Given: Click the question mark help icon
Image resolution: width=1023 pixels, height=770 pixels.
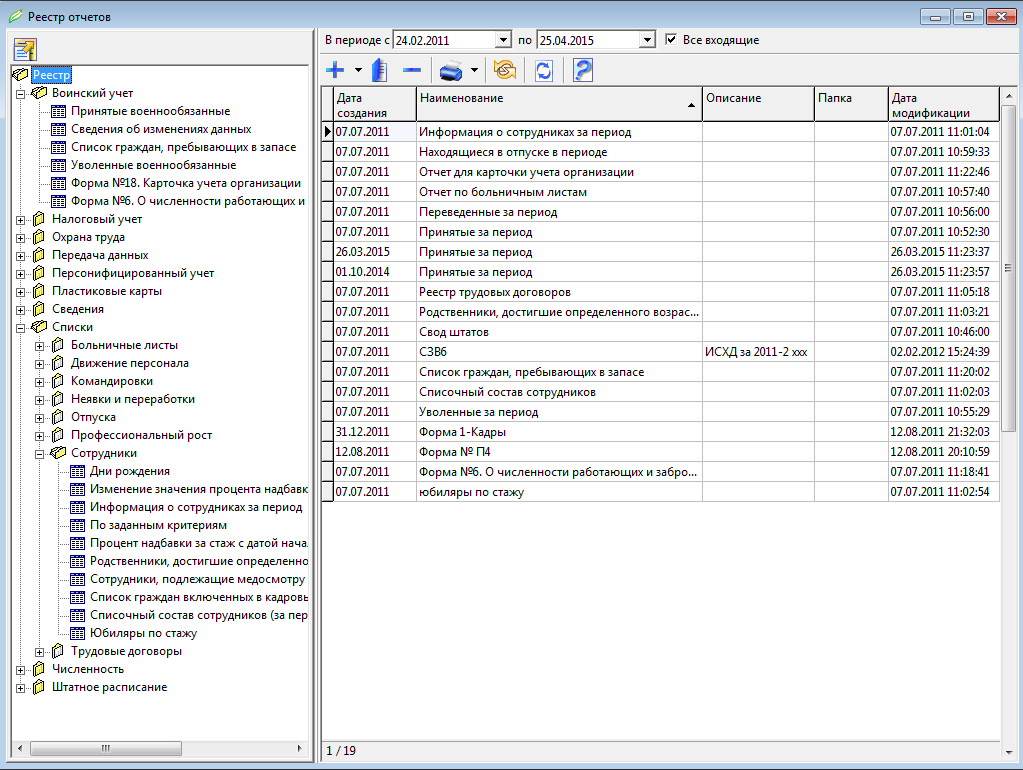Looking at the screenshot, I should [x=583, y=70].
